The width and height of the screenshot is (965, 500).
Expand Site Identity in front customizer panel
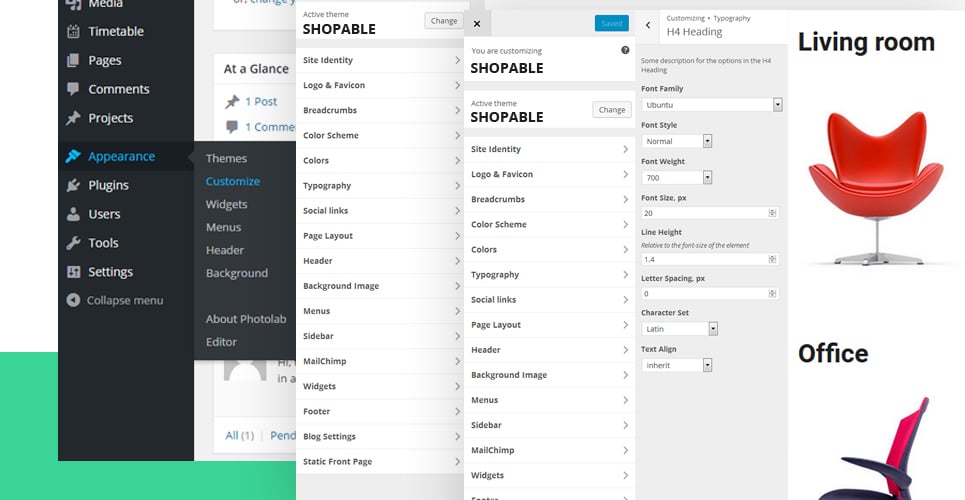549,149
